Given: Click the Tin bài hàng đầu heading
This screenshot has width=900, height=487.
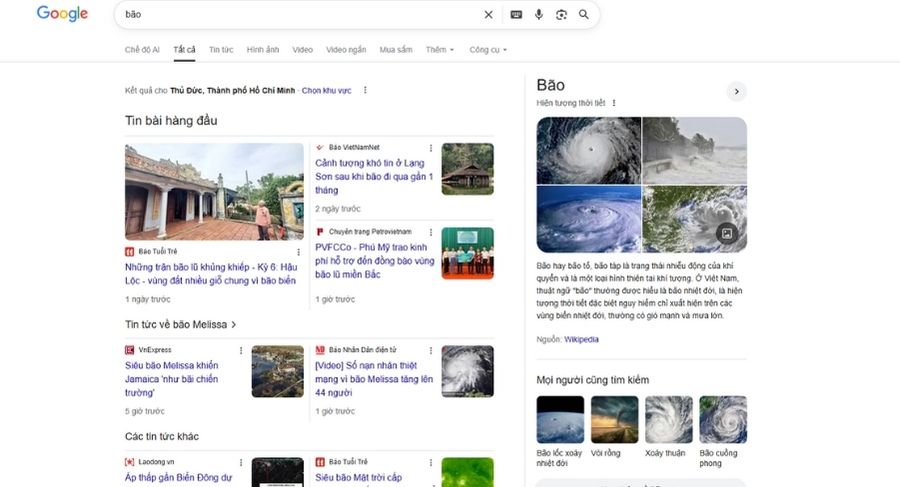Looking at the screenshot, I should pyautogui.click(x=171, y=121).
